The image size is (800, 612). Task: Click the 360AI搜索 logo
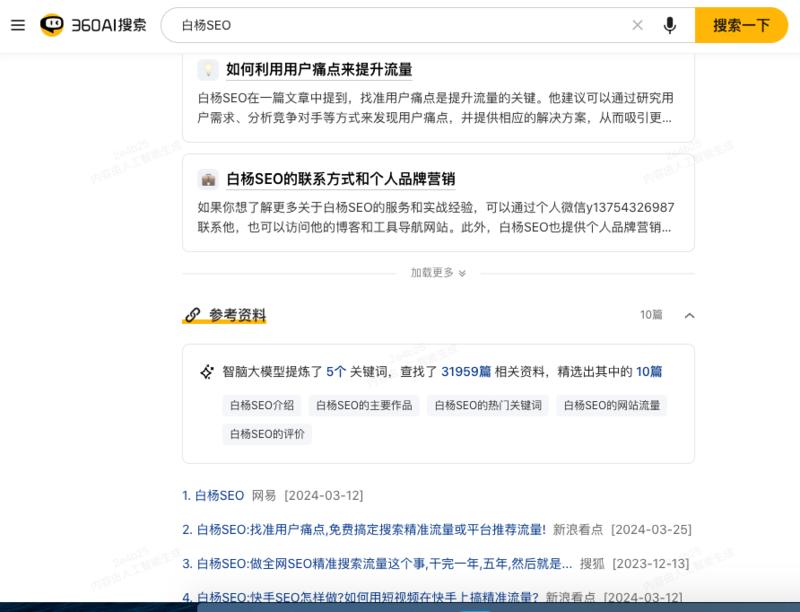click(93, 25)
